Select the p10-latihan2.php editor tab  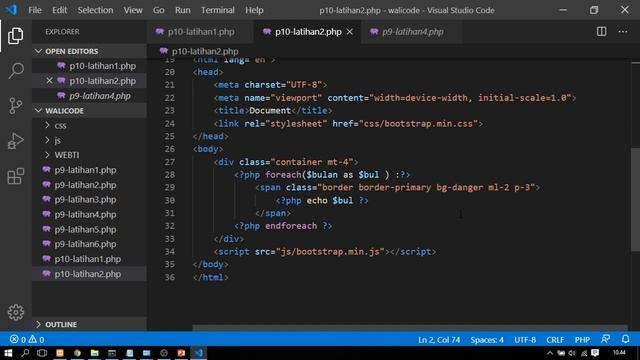[308, 32]
